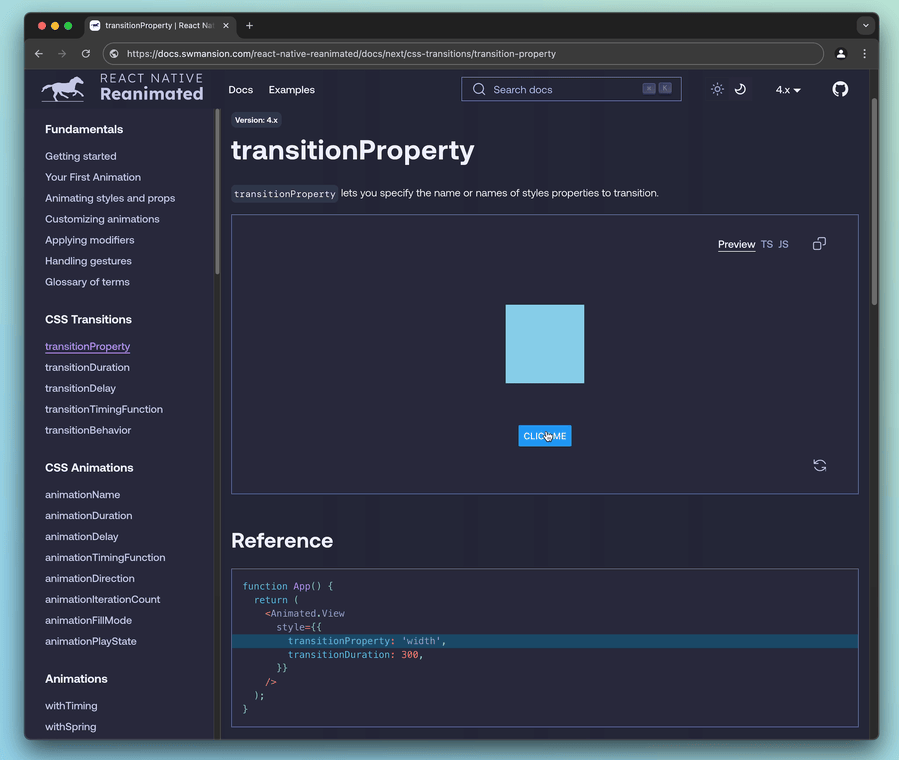Screen dimensions: 899x760
Task: Click the CLICK ME button
Action: click(545, 436)
